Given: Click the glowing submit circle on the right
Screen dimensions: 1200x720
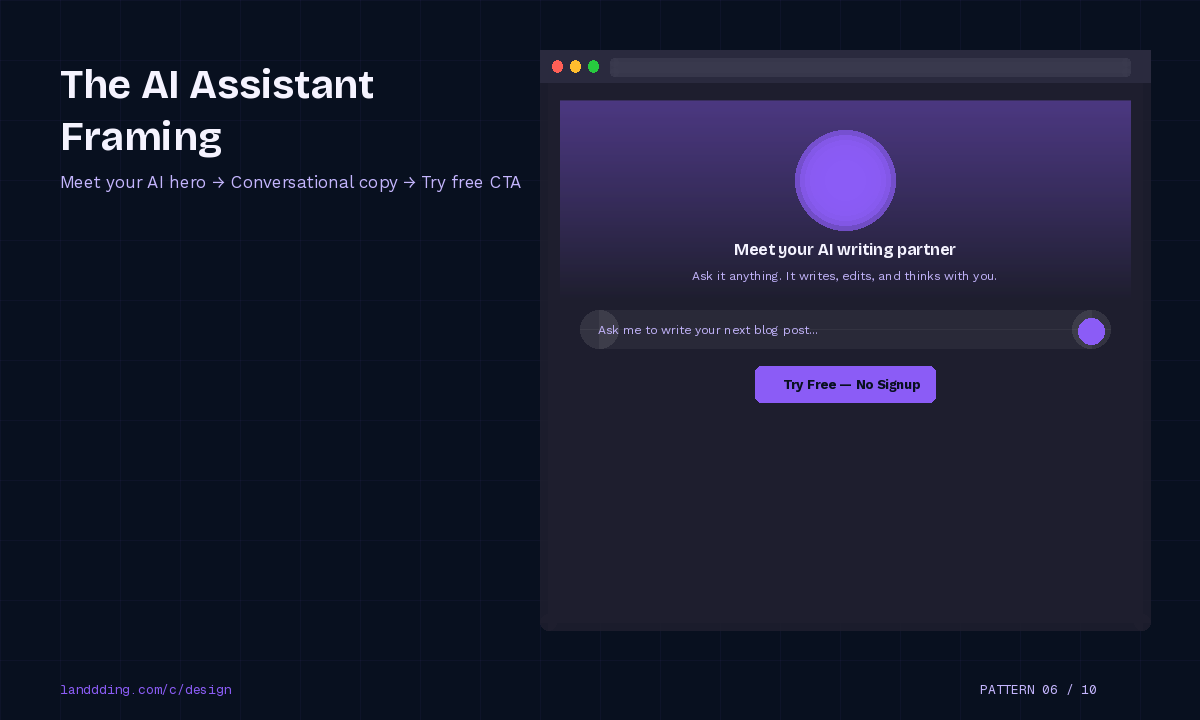Looking at the screenshot, I should pyautogui.click(x=1091, y=330).
